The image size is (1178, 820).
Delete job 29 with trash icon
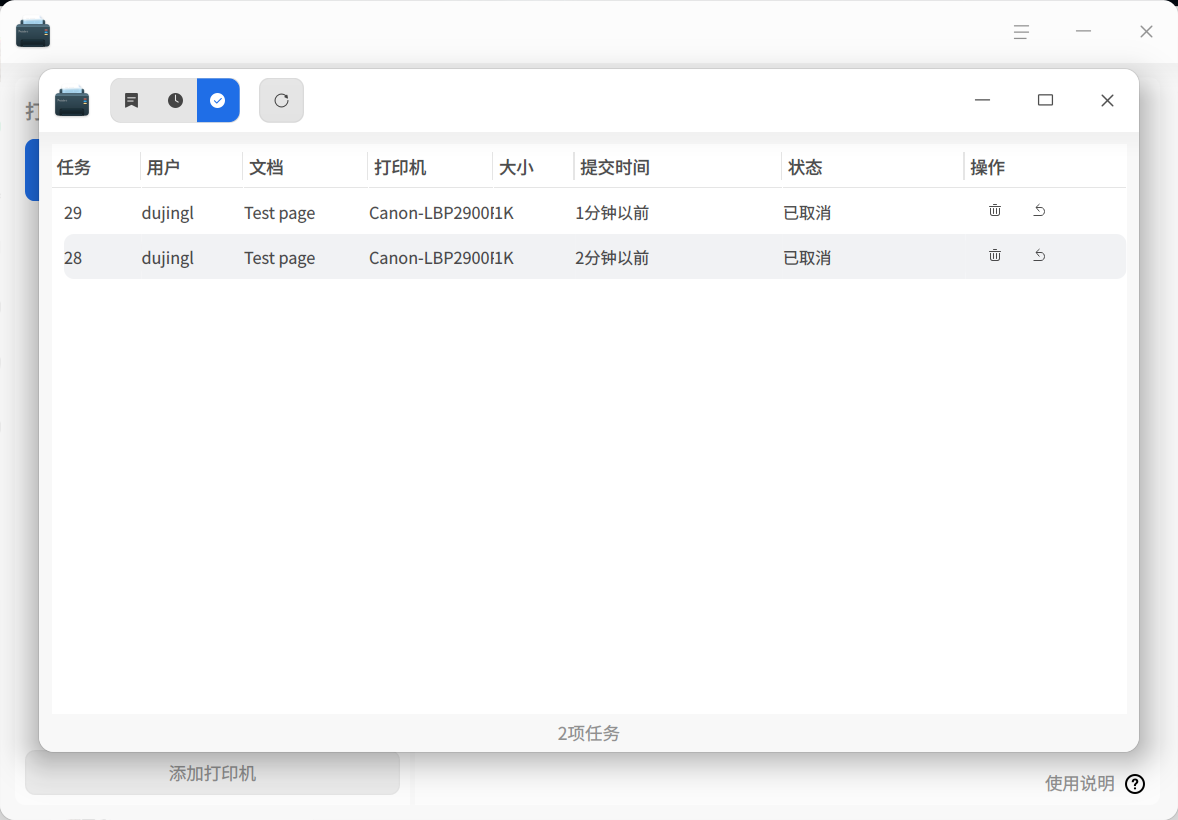click(x=995, y=210)
